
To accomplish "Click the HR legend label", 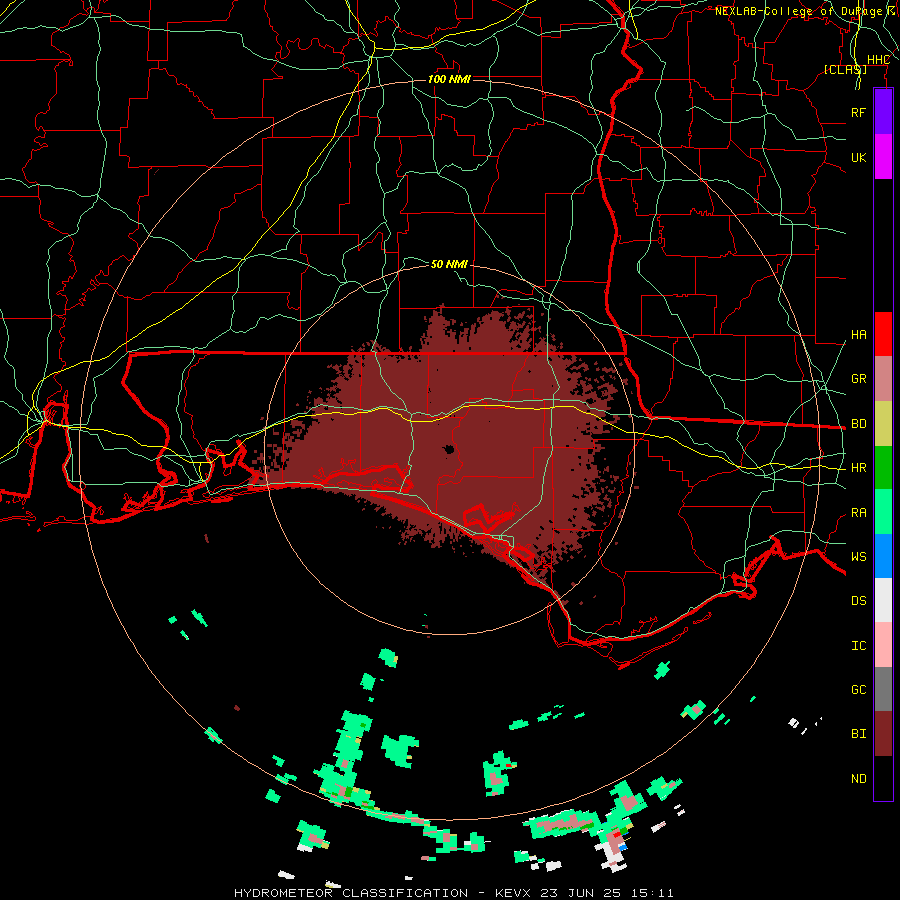I will (858, 468).
